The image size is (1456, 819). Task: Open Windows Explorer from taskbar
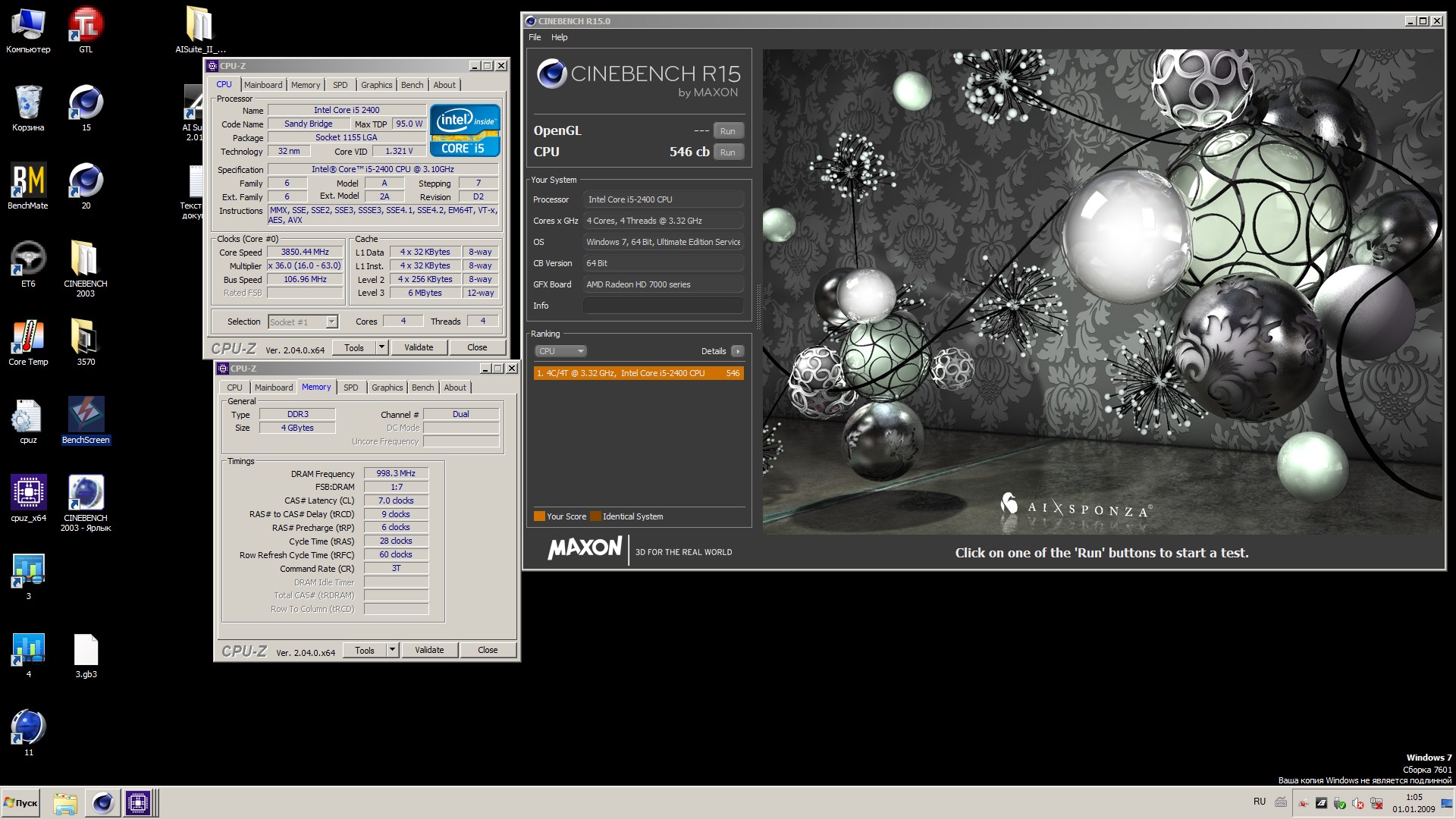pos(65,803)
